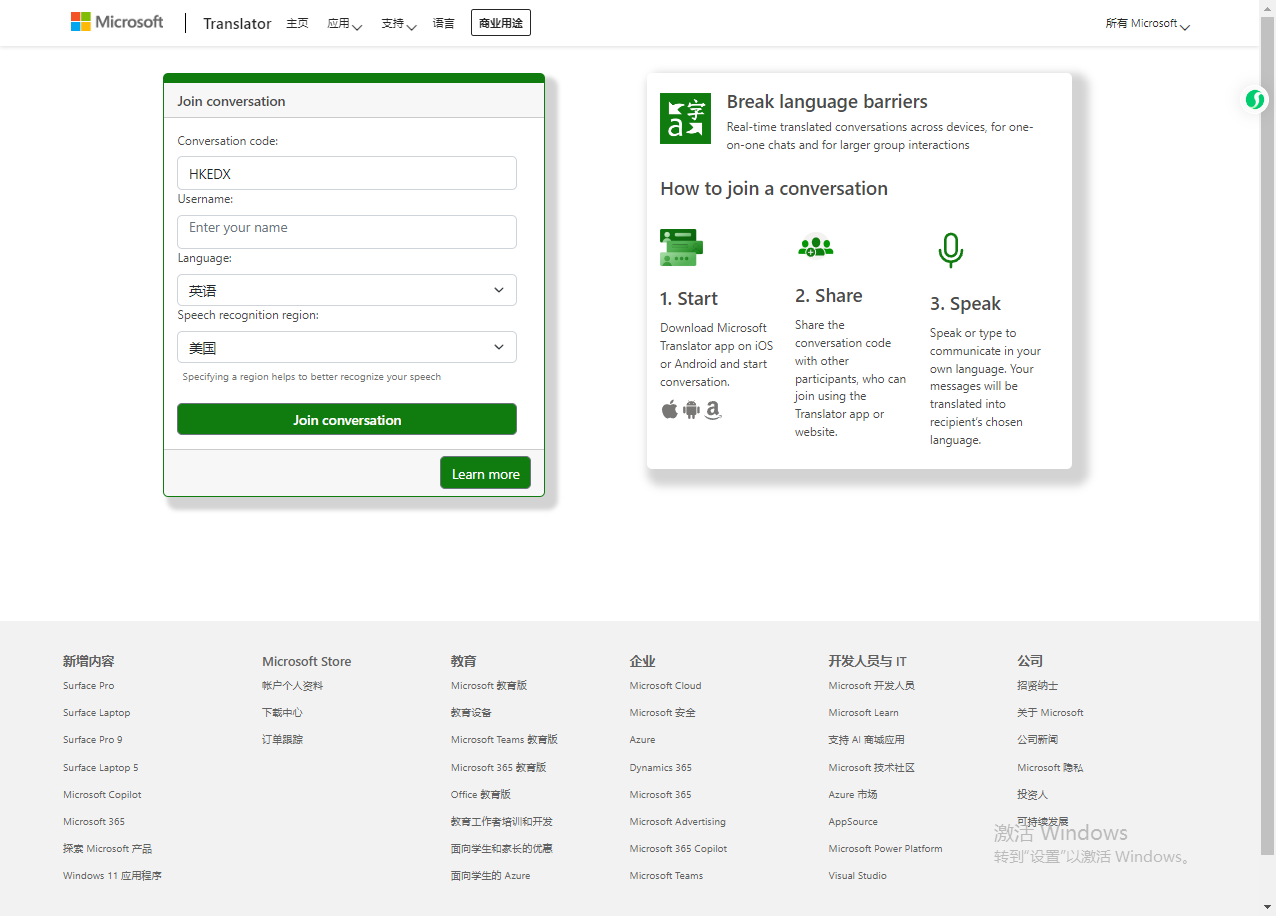Image resolution: width=1276 pixels, height=916 pixels.
Task: Click the Share step people icon
Action: 815,245
